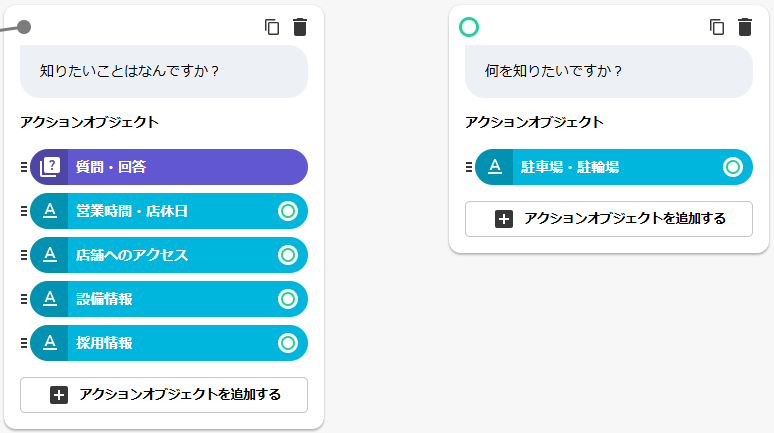The height and width of the screenshot is (433, 774).
Task: Click the text icon on 営業時間・店休日
Action: click(x=49, y=211)
